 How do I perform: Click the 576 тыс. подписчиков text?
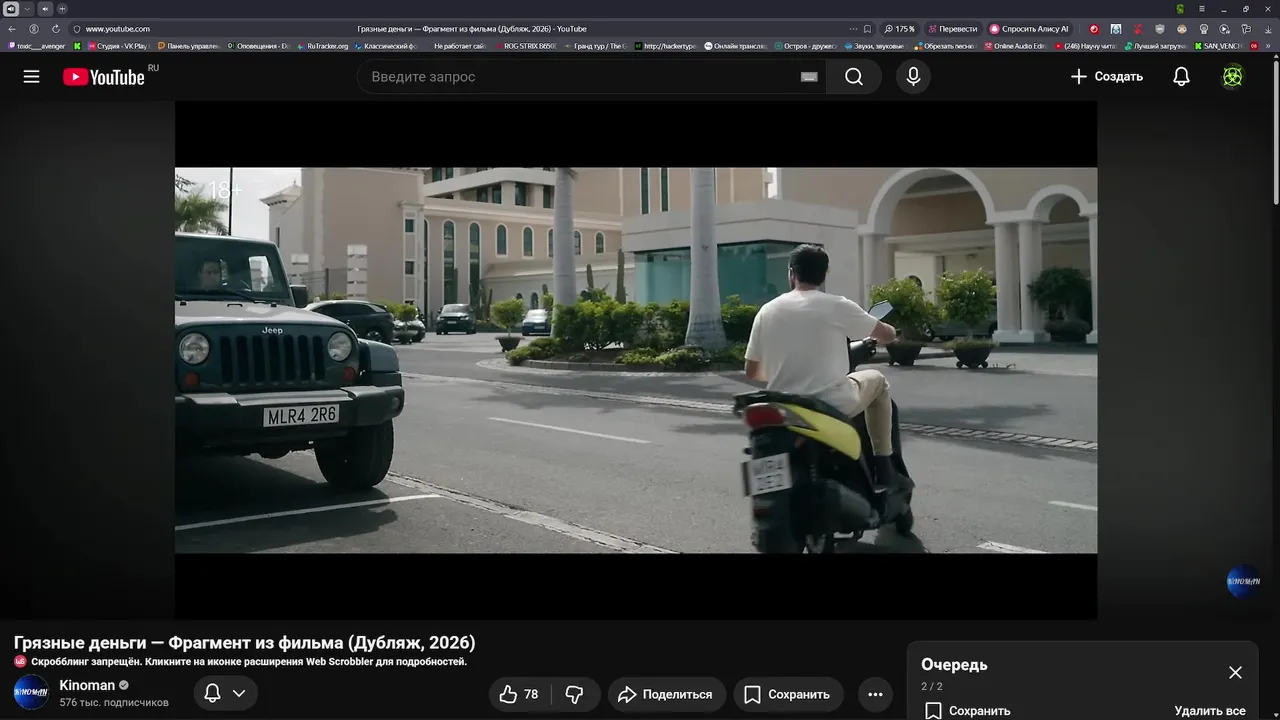coord(114,703)
